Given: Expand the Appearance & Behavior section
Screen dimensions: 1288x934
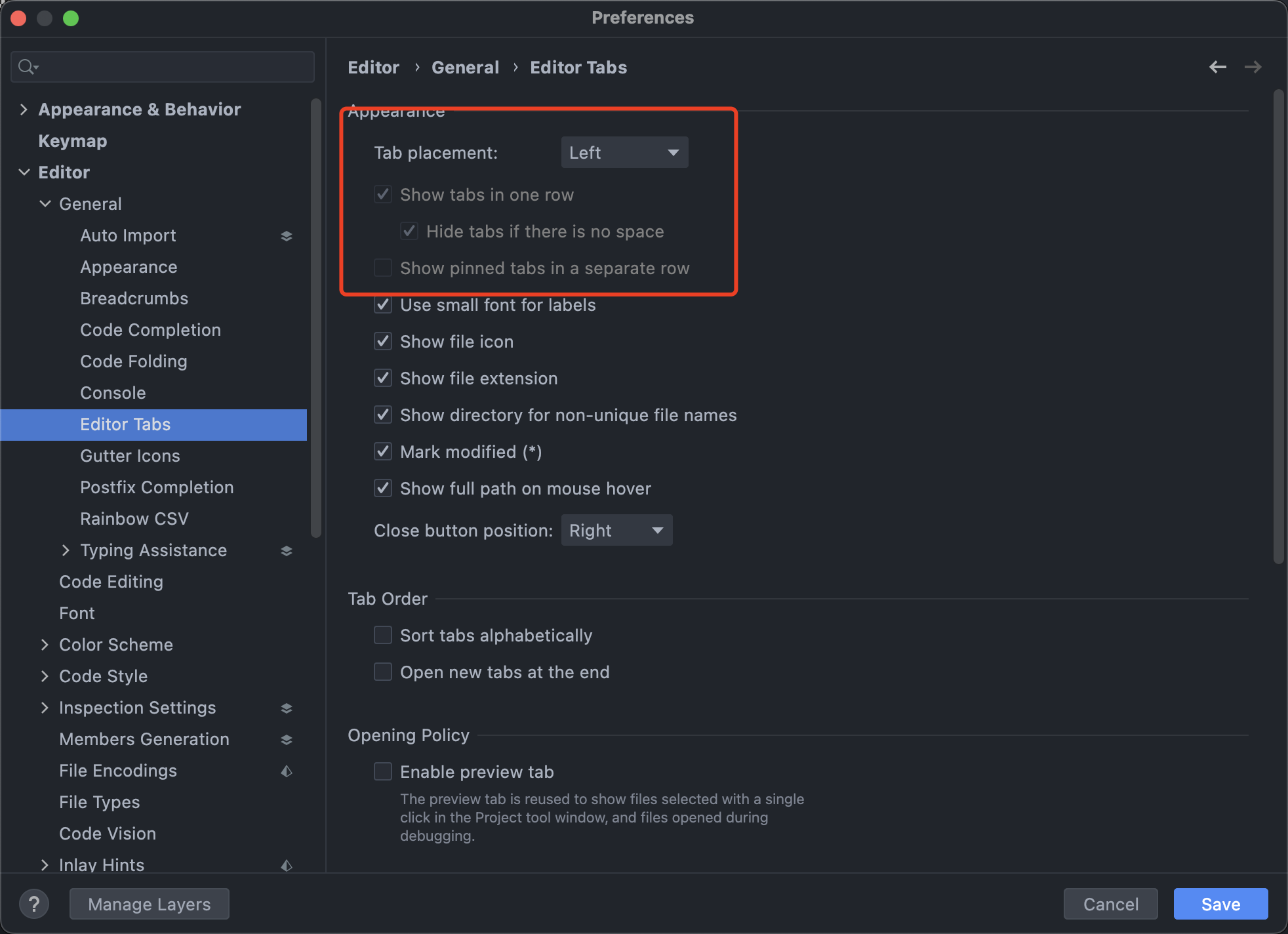Looking at the screenshot, I should (24, 110).
